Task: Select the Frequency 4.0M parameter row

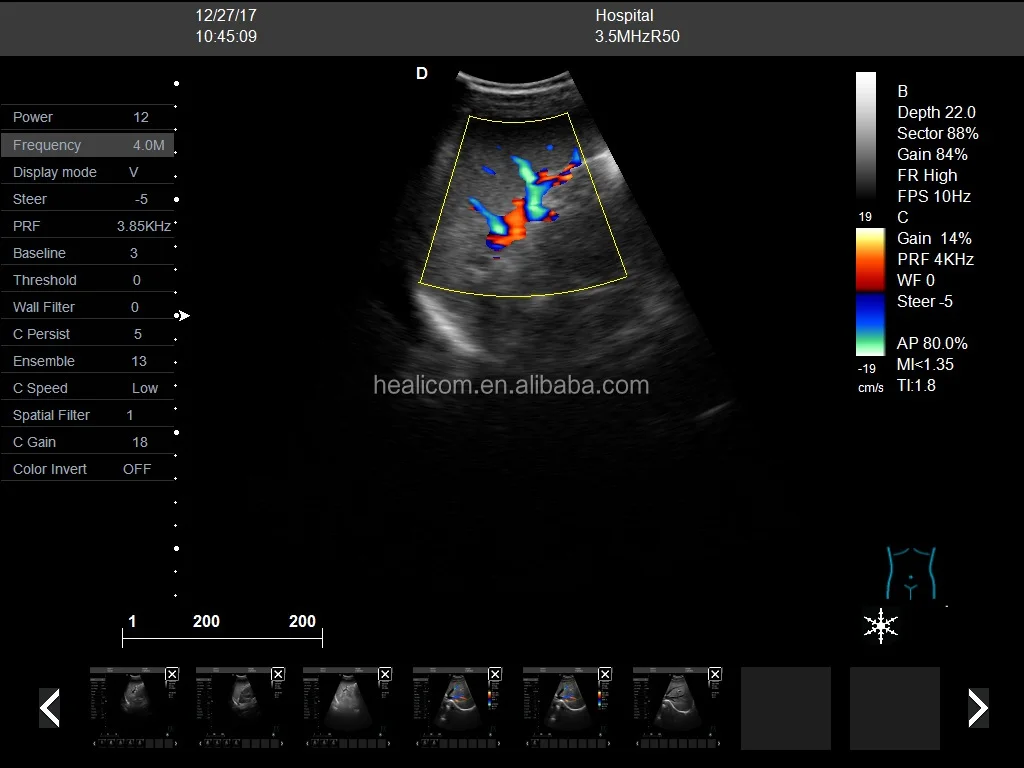Action: pos(87,145)
